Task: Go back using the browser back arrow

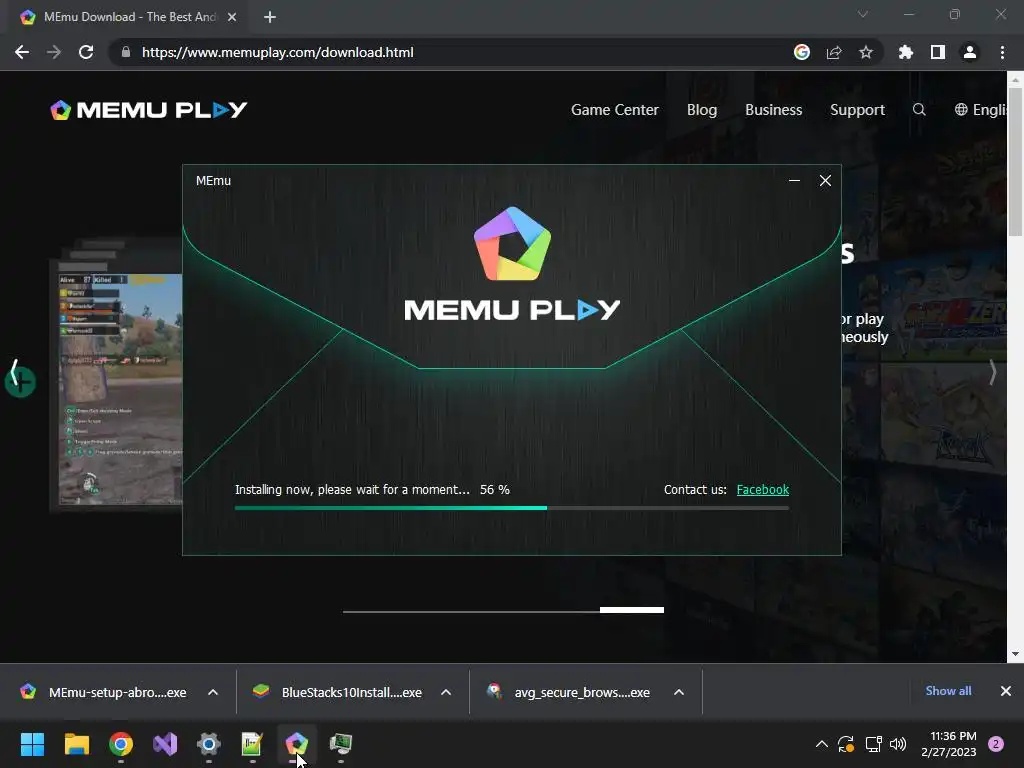Action: click(22, 52)
